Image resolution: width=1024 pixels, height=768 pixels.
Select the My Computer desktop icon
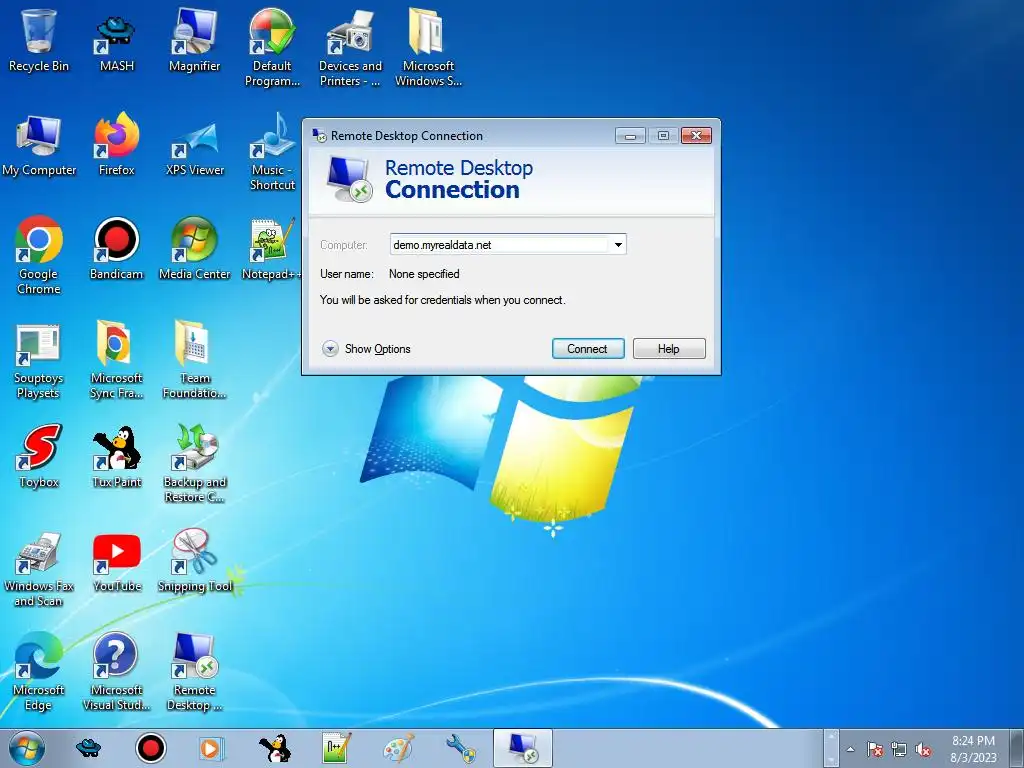pyautogui.click(x=39, y=145)
